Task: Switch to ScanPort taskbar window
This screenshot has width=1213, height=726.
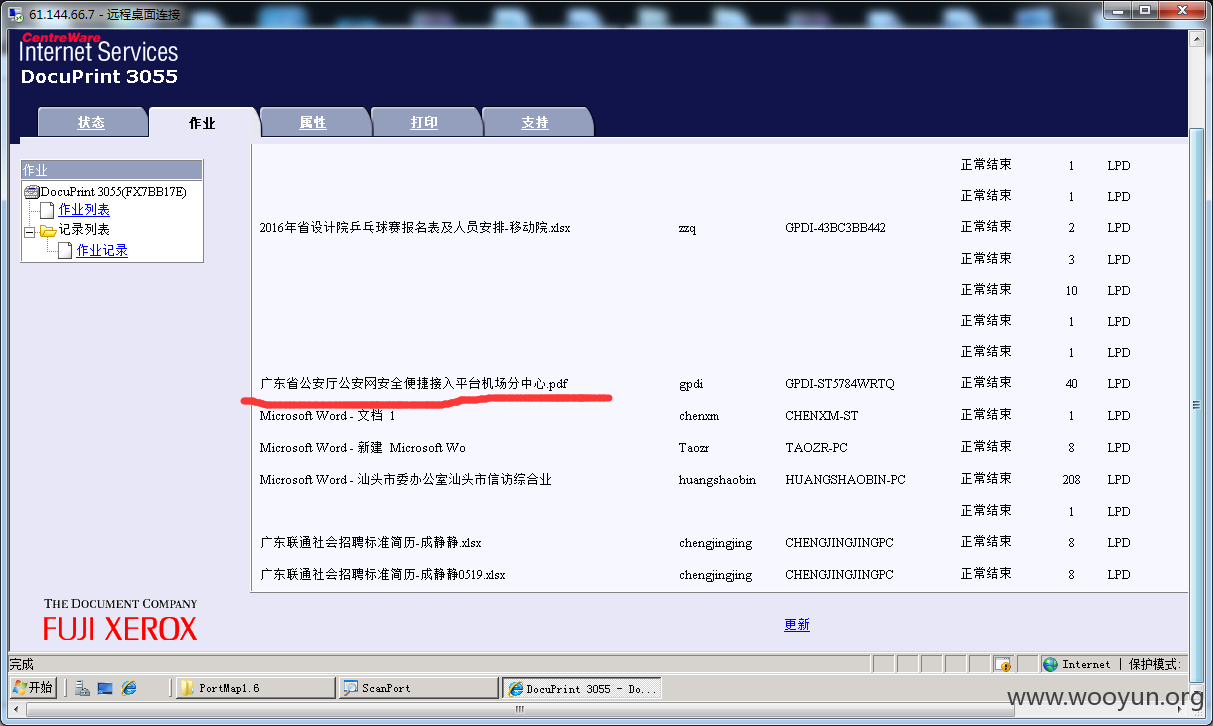Action: click(x=419, y=688)
